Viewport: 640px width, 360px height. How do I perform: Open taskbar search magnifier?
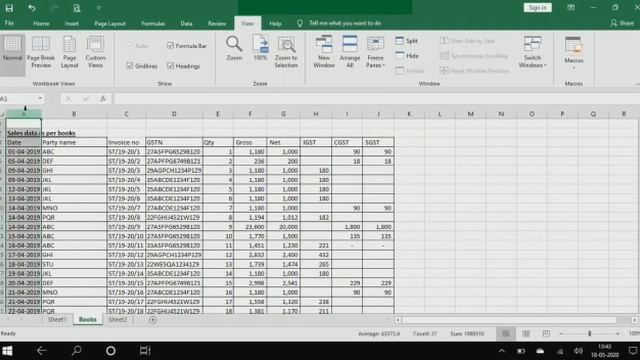[x=76, y=351]
